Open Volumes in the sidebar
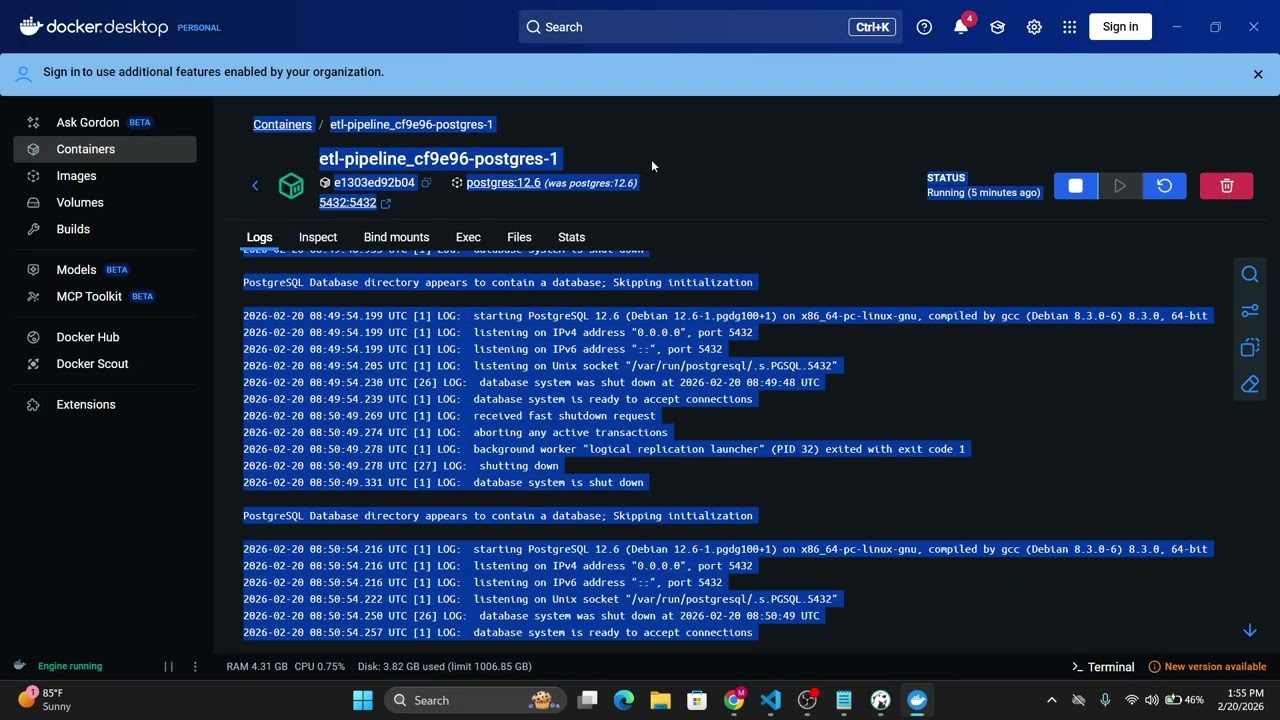This screenshot has width=1280, height=720. (105, 202)
